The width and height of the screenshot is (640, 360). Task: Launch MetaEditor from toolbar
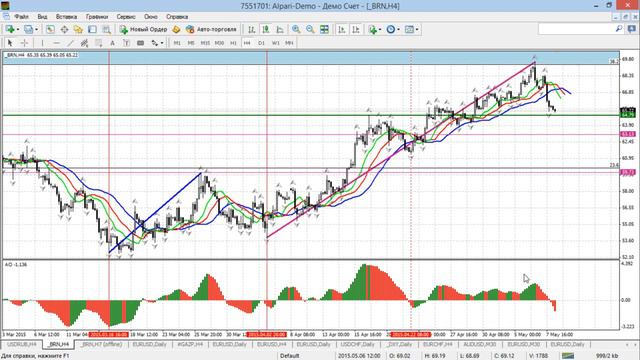pyautogui.click(x=176, y=29)
